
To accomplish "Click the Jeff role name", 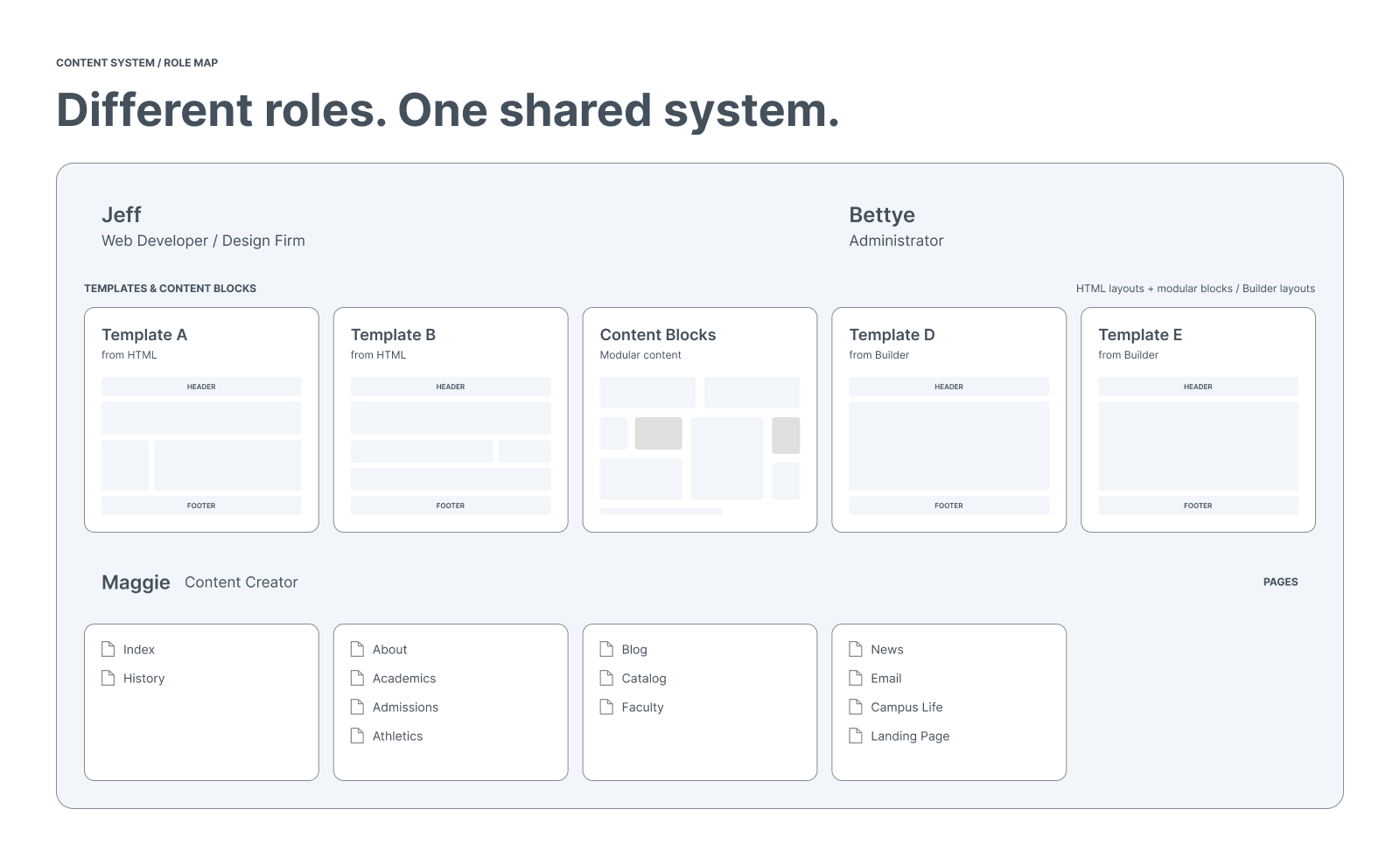I will [122, 215].
